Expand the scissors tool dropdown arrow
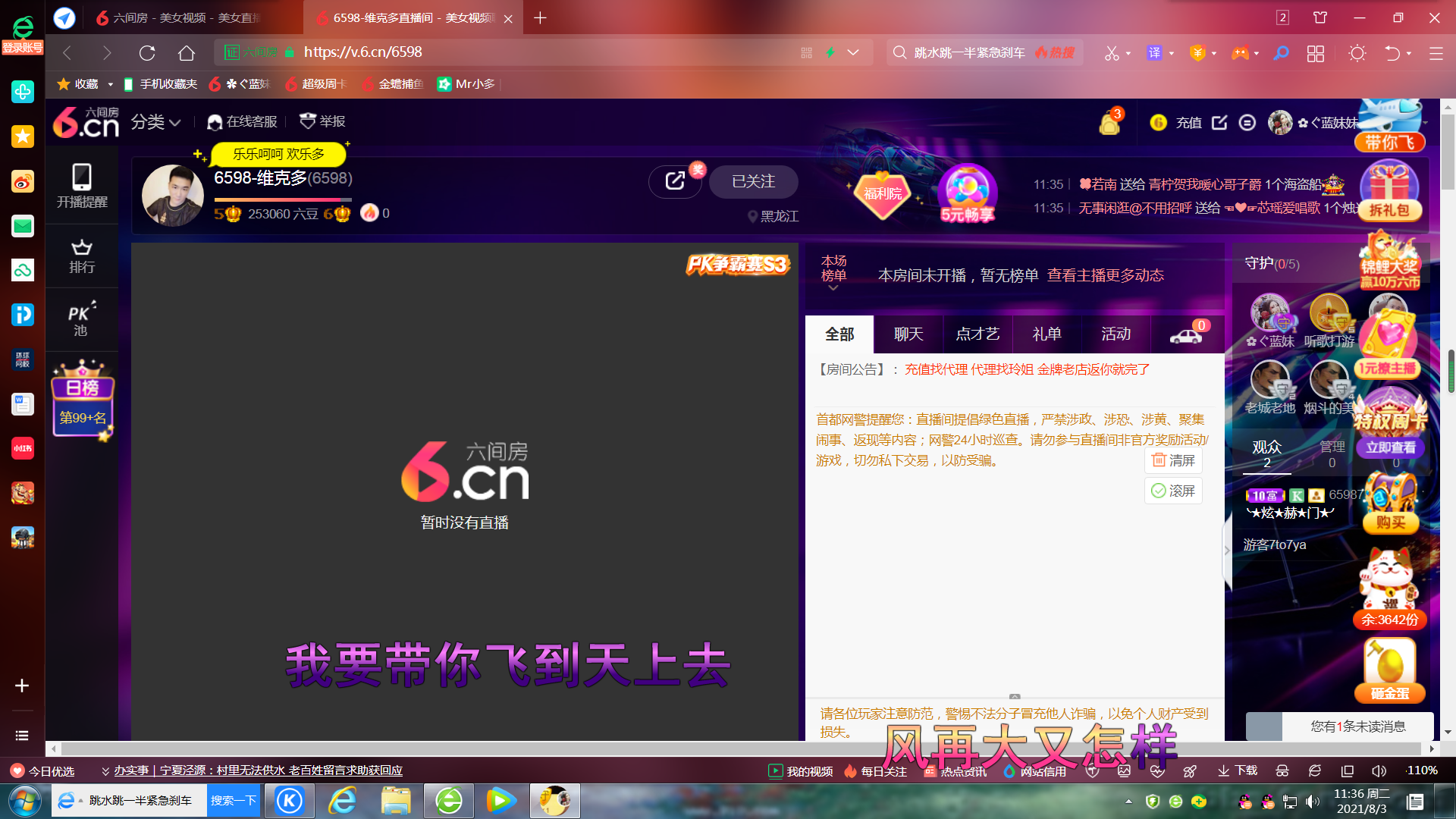Image resolution: width=1456 pixels, height=819 pixels. click(x=1128, y=53)
